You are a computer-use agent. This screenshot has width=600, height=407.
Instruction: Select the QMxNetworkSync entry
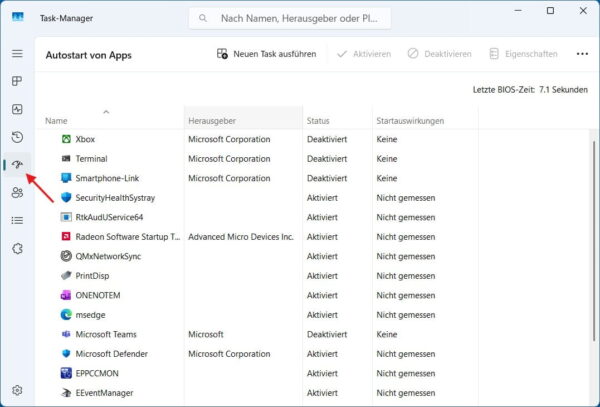(108, 256)
